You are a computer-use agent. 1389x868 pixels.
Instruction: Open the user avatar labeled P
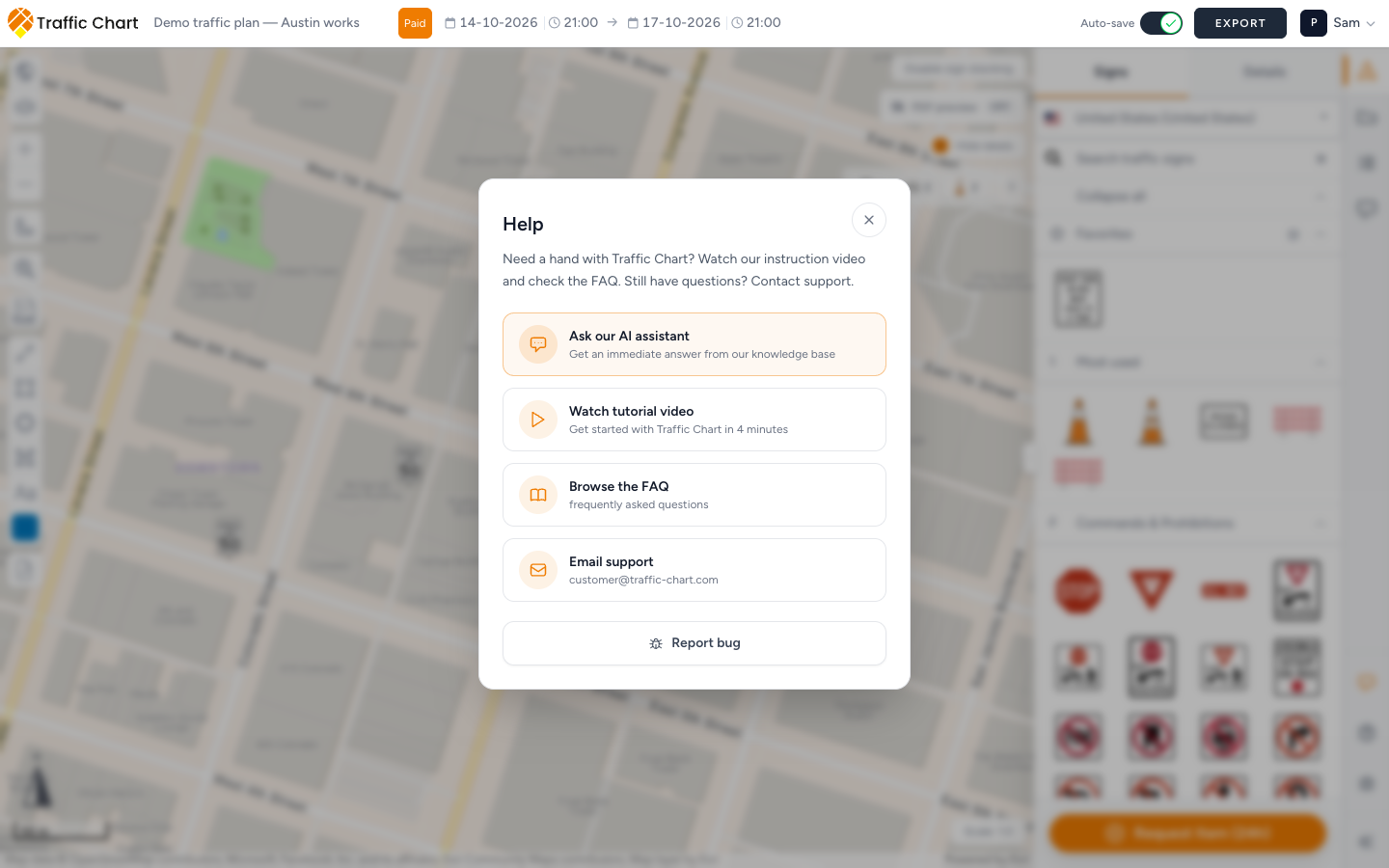tap(1313, 23)
